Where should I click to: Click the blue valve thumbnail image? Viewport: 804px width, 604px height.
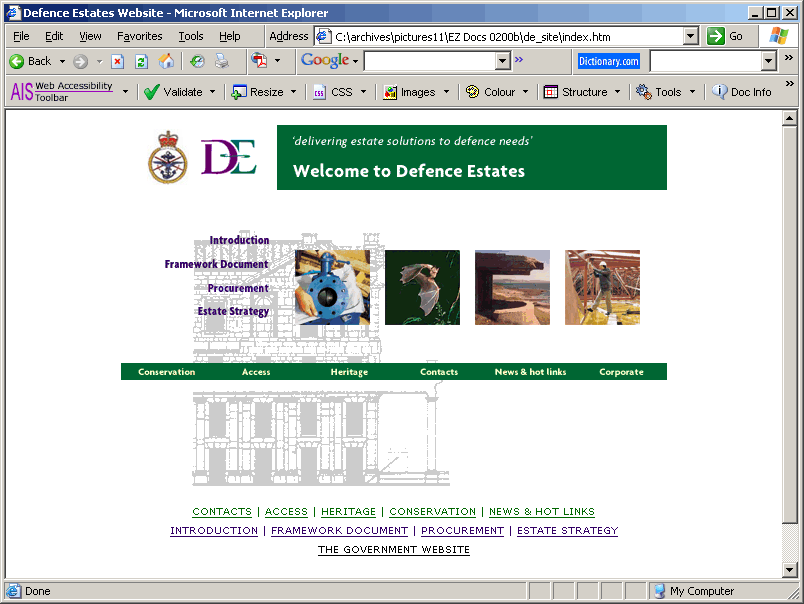pos(332,287)
